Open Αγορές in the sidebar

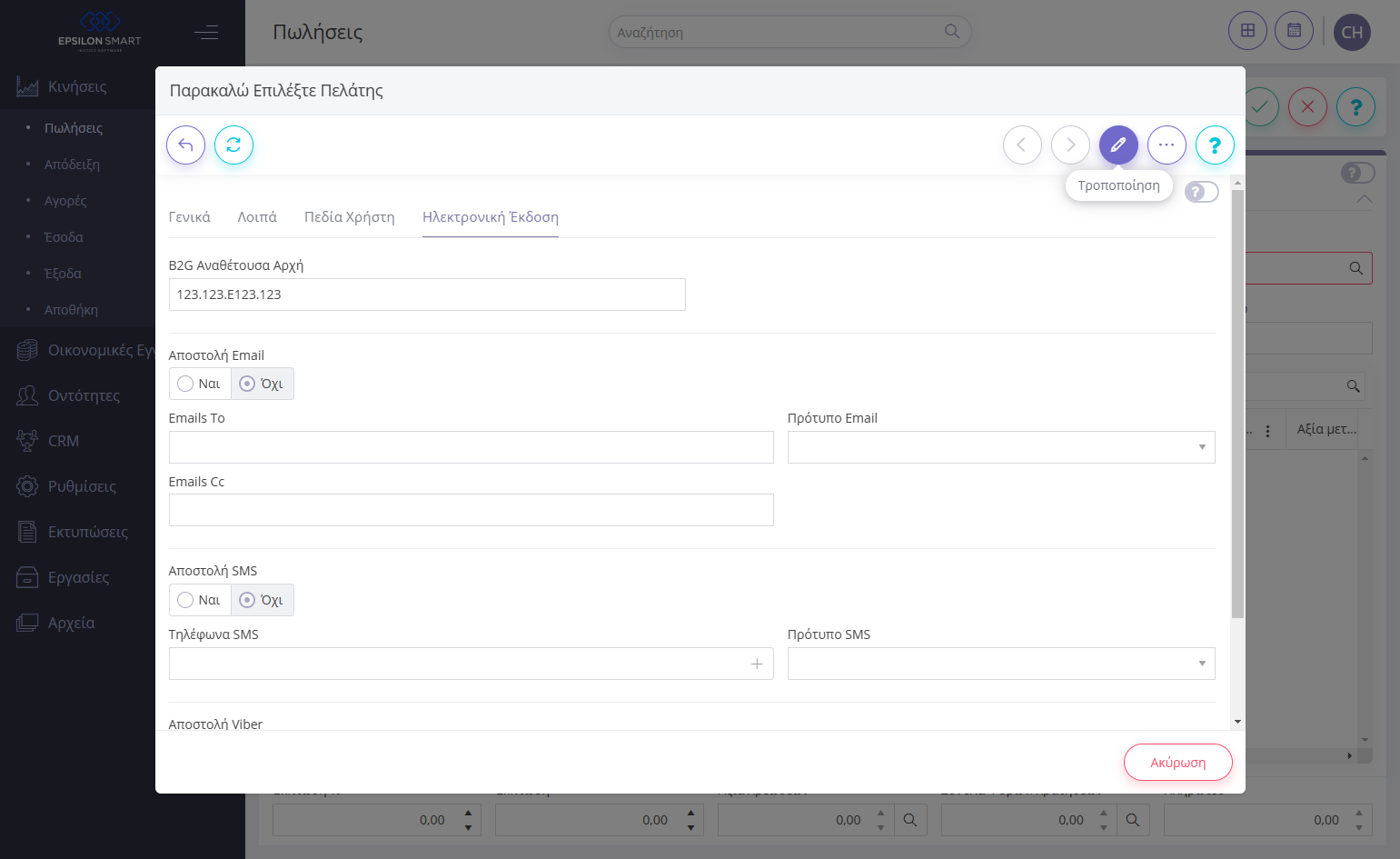click(65, 201)
